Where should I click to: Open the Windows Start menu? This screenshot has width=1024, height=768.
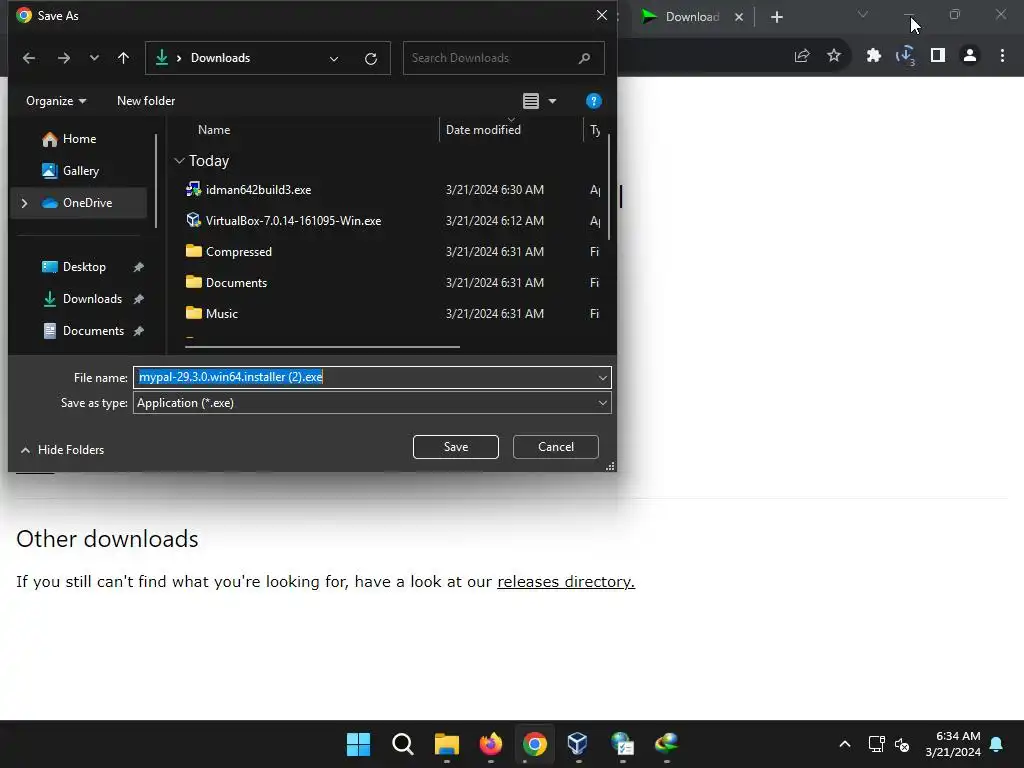pyautogui.click(x=359, y=744)
